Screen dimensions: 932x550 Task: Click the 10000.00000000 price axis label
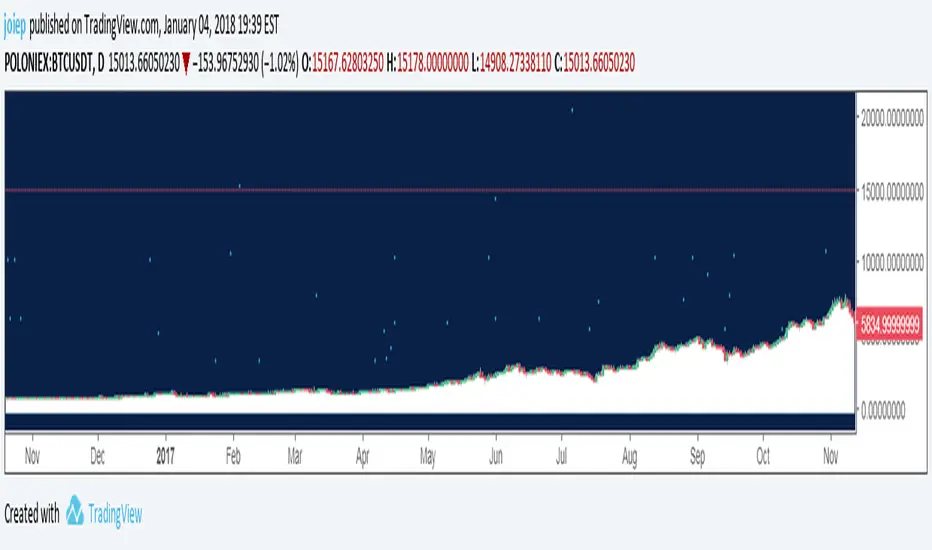pos(893,262)
